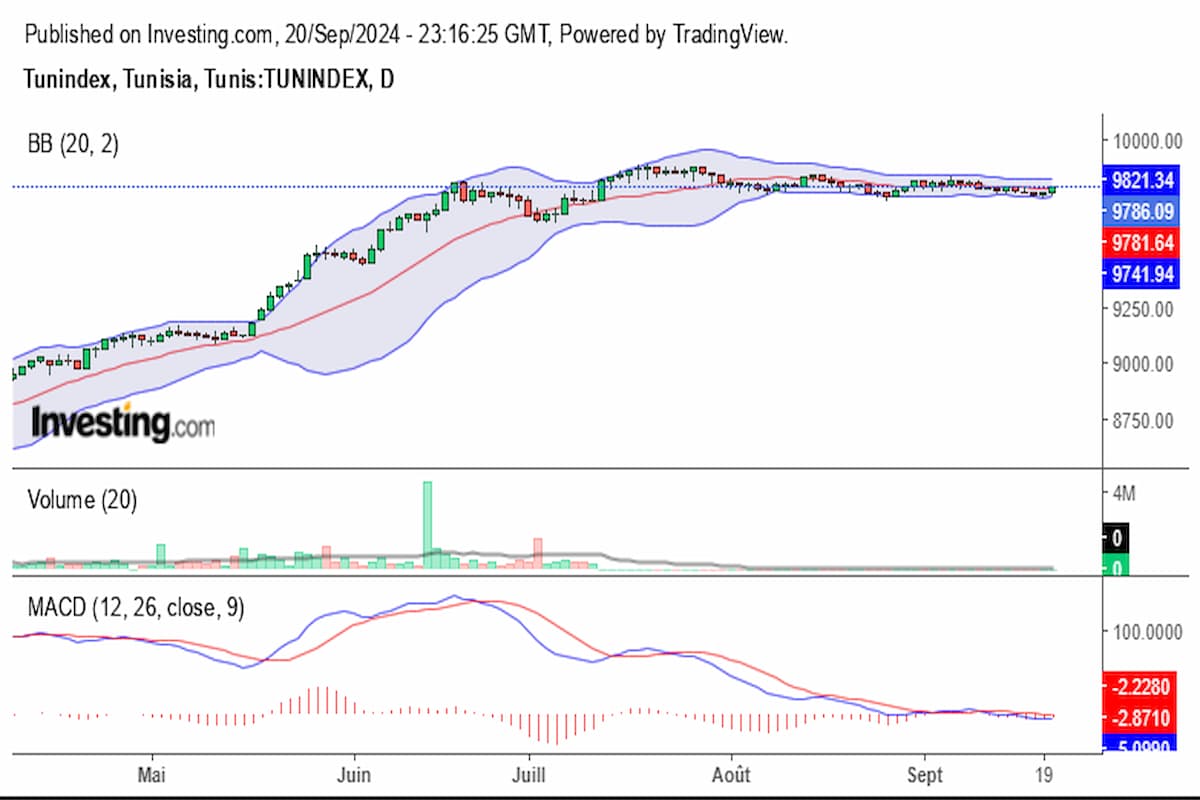Viewport: 1200px width, 800px height.
Task: Select the Mai label on time axis
Action: click(x=152, y=775)
